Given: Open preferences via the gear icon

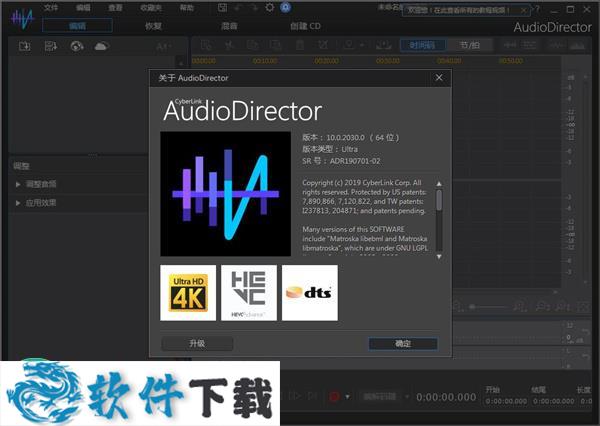Looking at the screenshot, I should pos(269,7).
